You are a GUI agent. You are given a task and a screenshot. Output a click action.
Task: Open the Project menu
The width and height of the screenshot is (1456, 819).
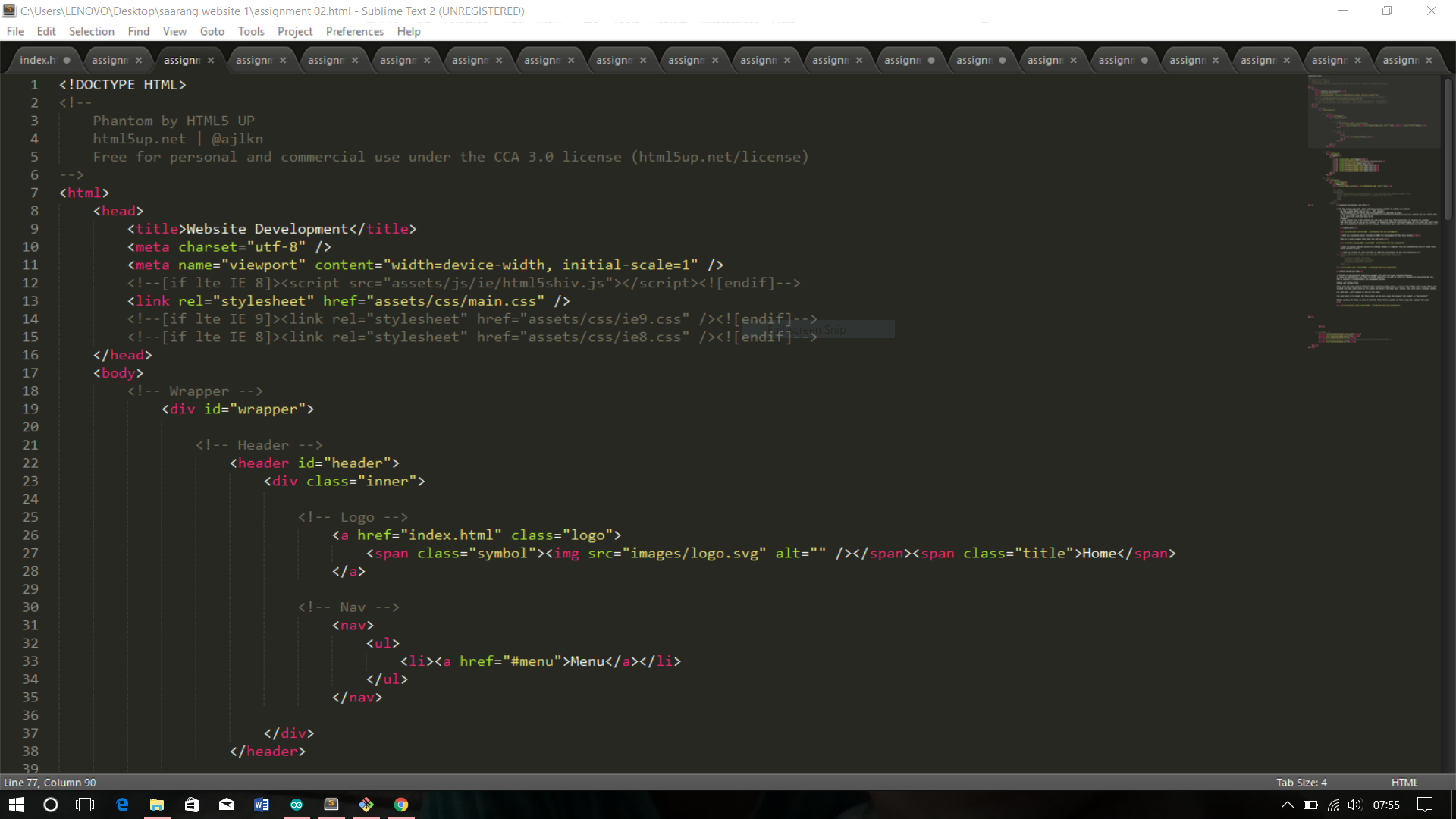point(295,31)
